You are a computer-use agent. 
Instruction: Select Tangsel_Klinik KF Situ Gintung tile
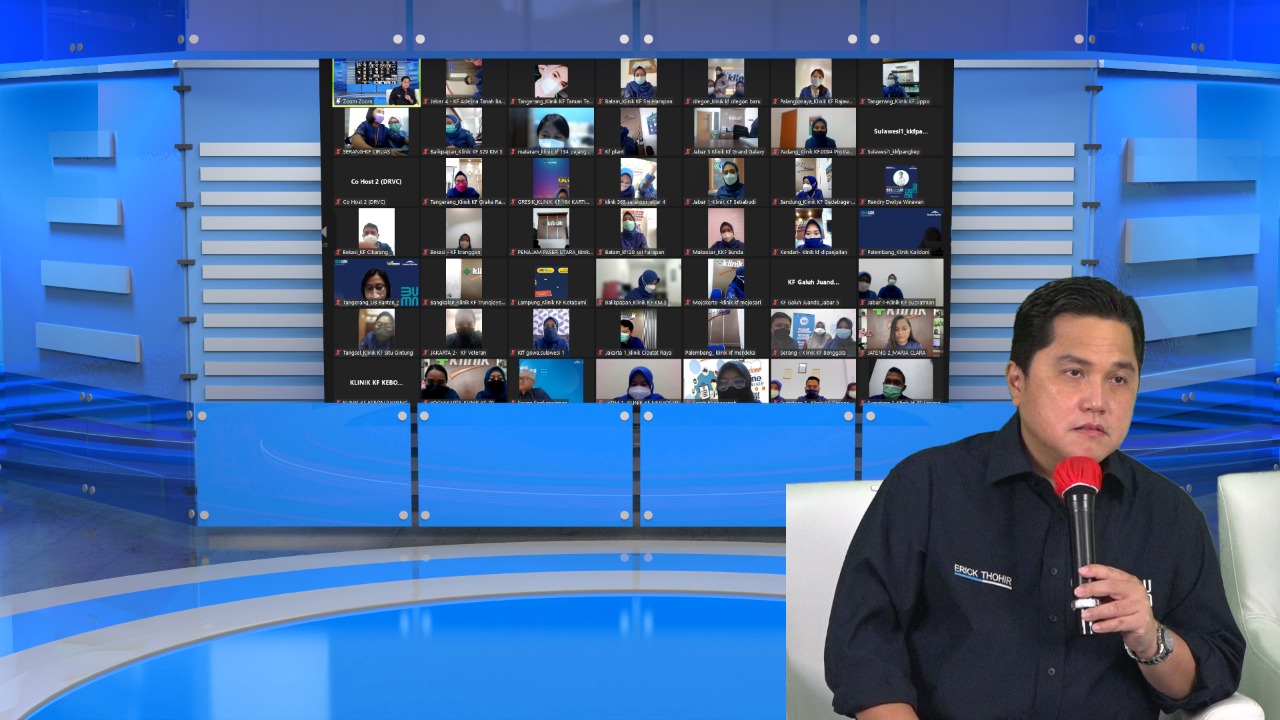(x=376, y=332)
